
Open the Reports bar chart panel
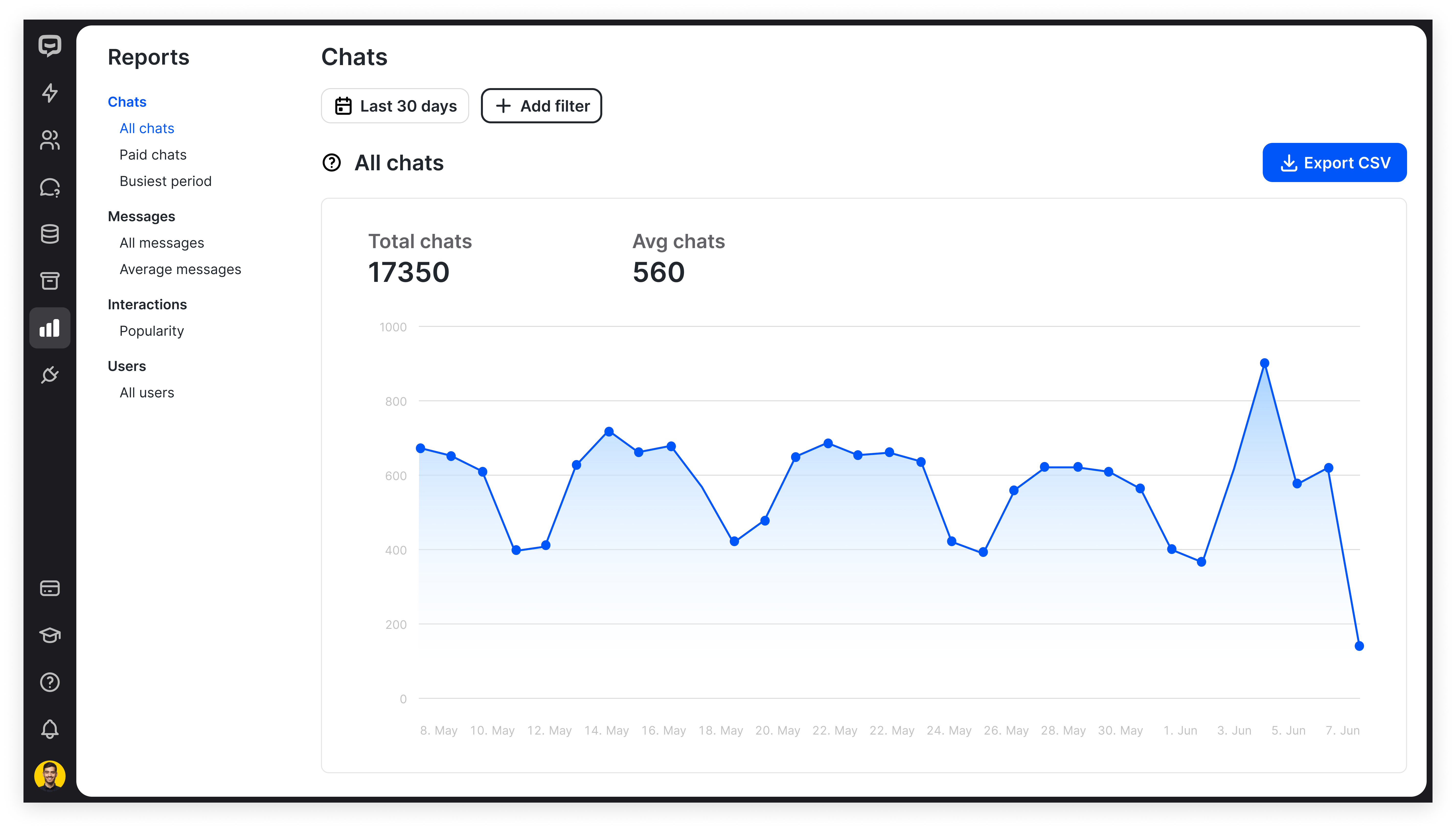click(50, 328)
